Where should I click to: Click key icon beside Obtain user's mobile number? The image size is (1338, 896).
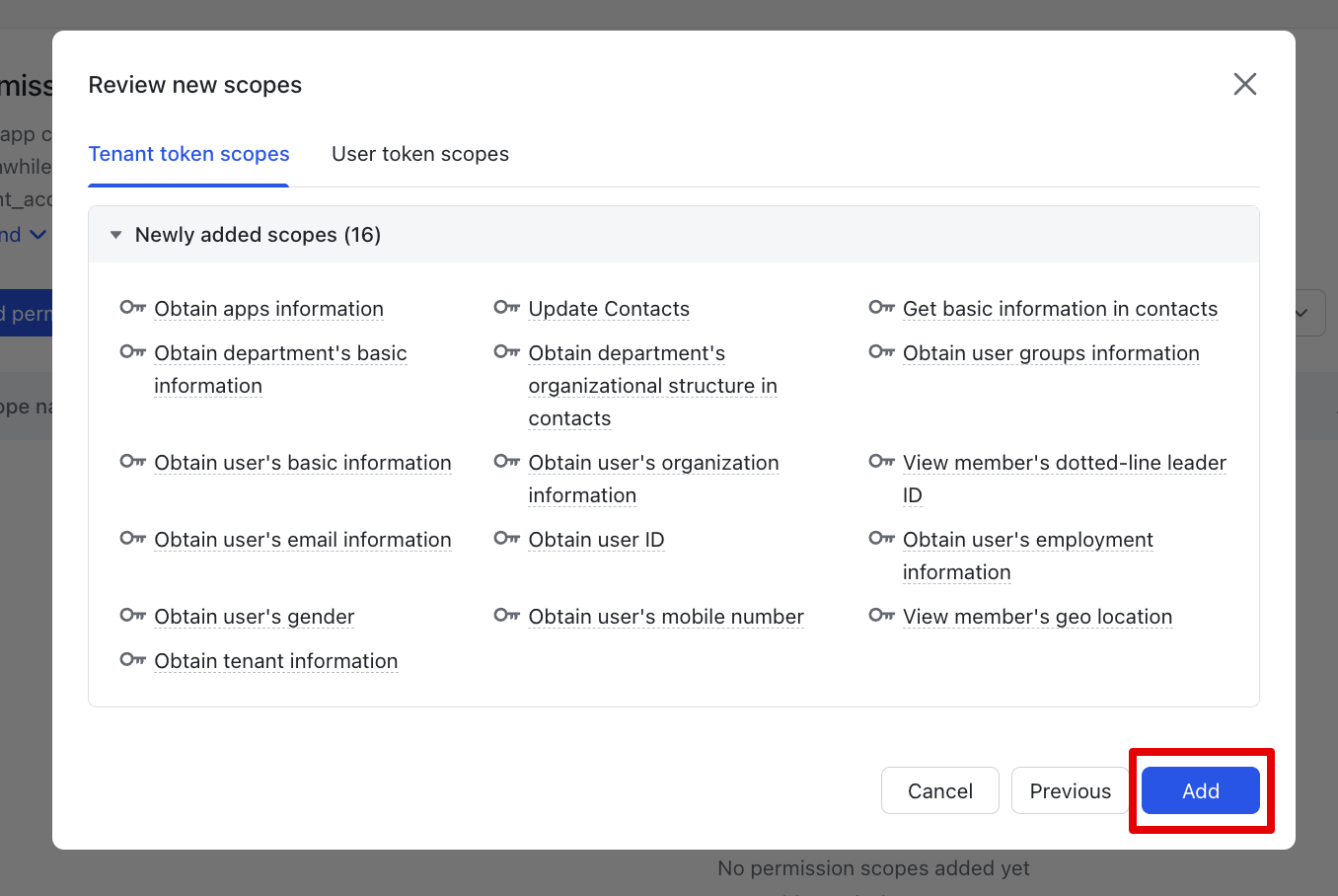pyautogui.click(x=506, y=616)
